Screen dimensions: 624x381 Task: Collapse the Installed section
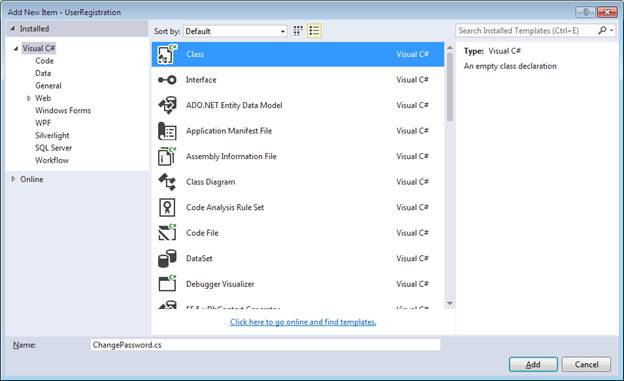click(x=12, y=29)
